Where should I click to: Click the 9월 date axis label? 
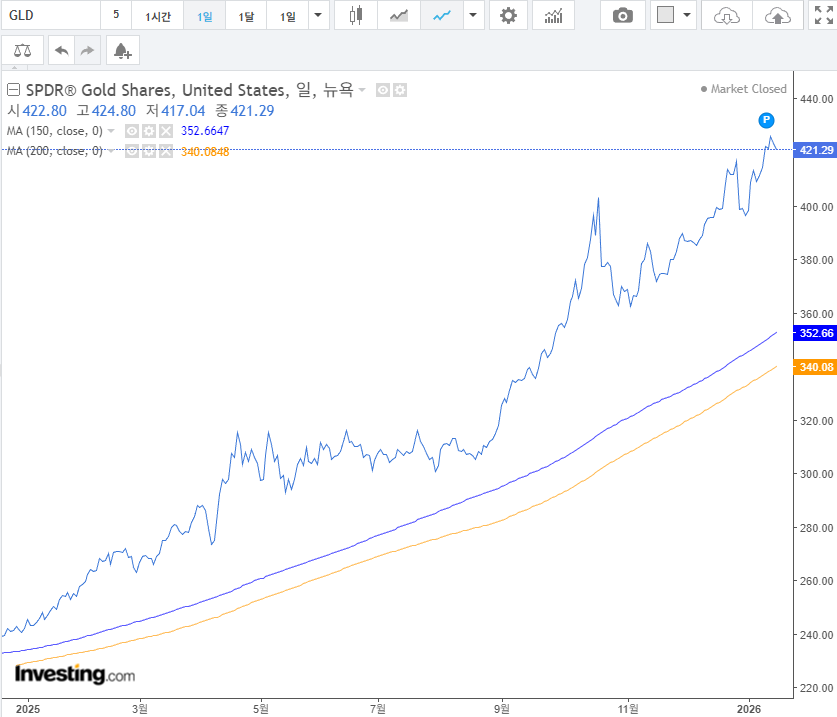(x=502, y=708)
